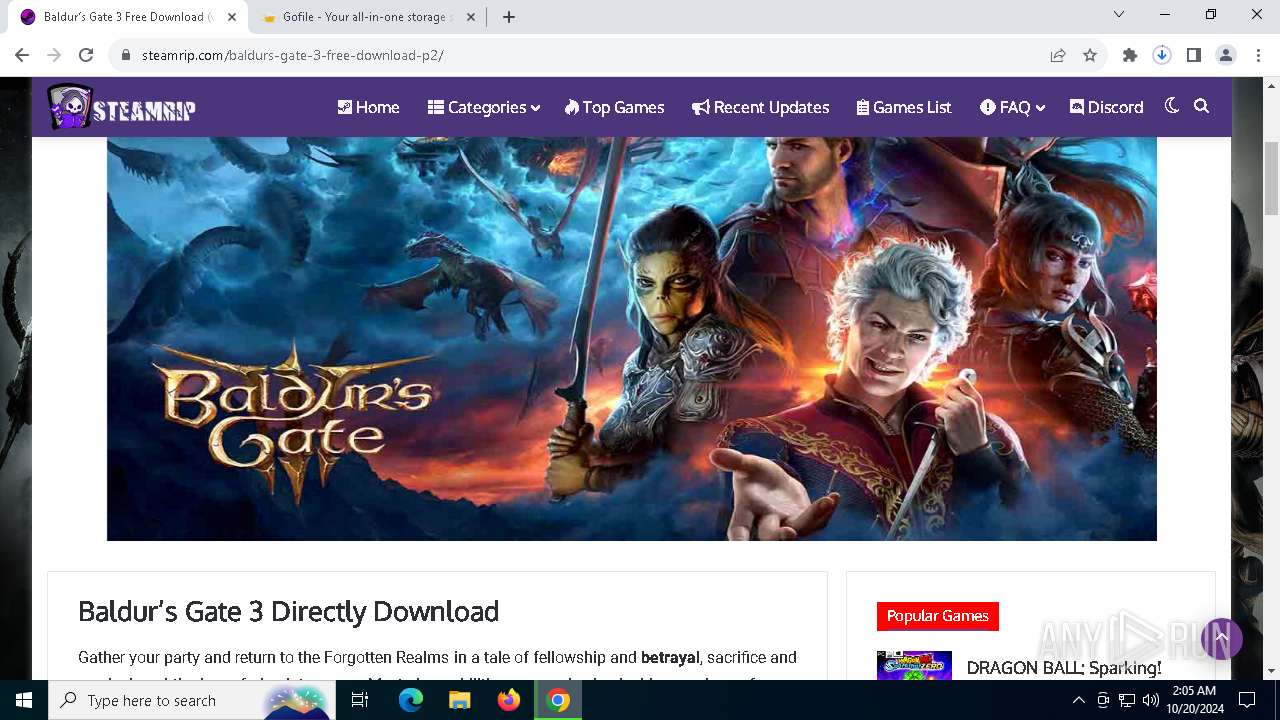
Task: Share this page icon in address bar
Action: [1057, 55]
